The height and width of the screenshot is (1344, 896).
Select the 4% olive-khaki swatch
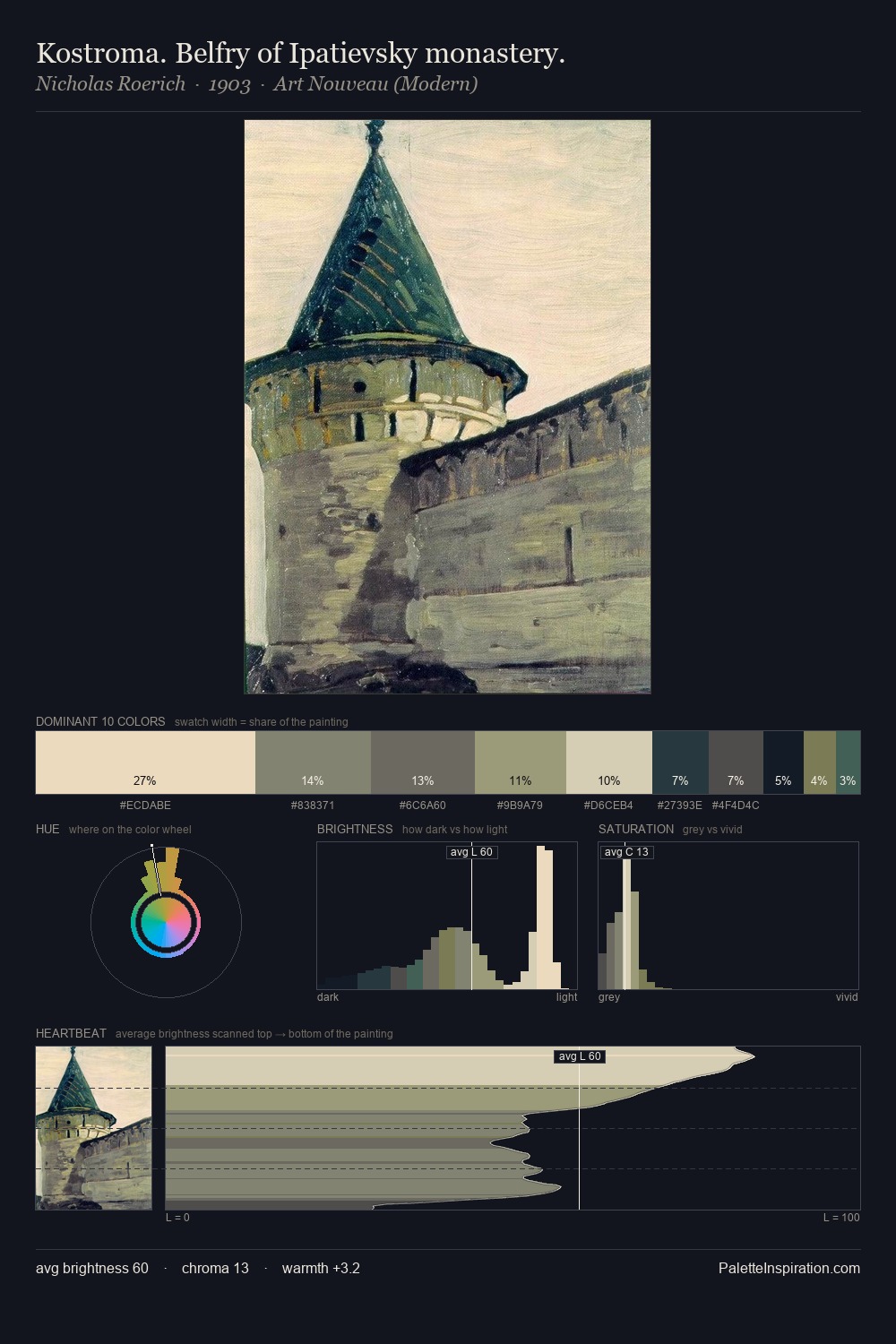tap(819, 762)
